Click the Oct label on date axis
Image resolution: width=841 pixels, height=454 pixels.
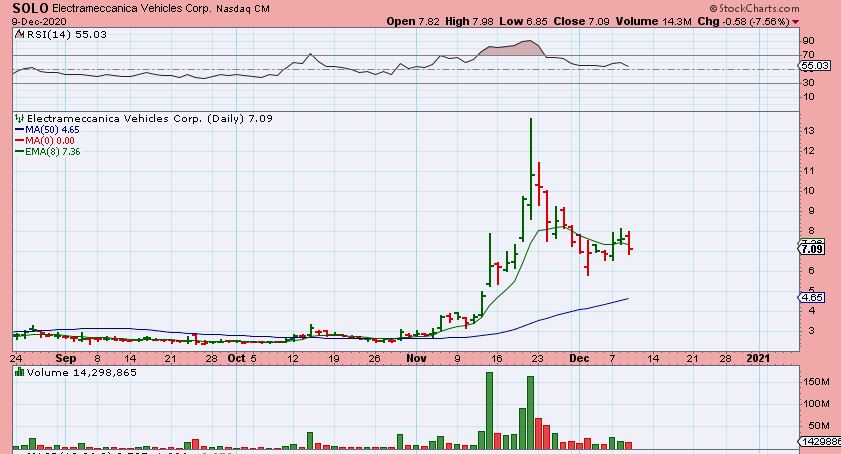236,358
